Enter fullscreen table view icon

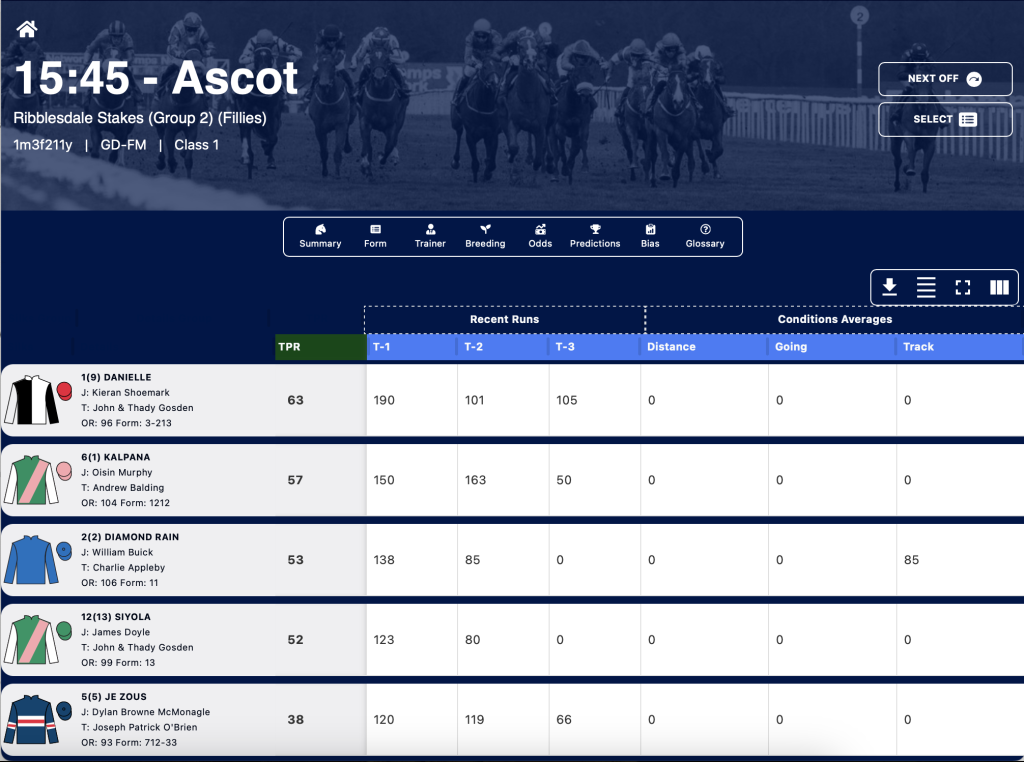963,287
